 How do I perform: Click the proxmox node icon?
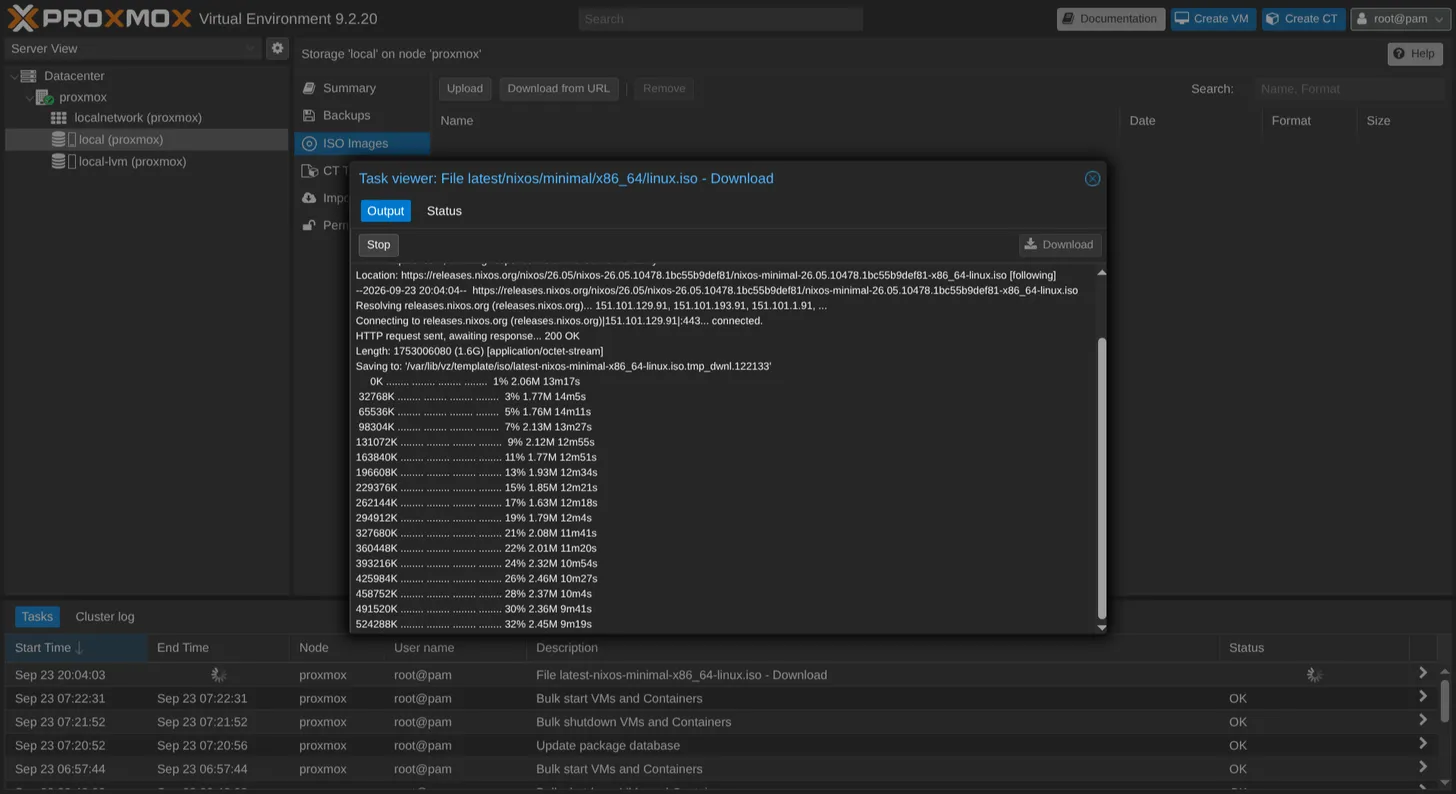pos(44,97)
